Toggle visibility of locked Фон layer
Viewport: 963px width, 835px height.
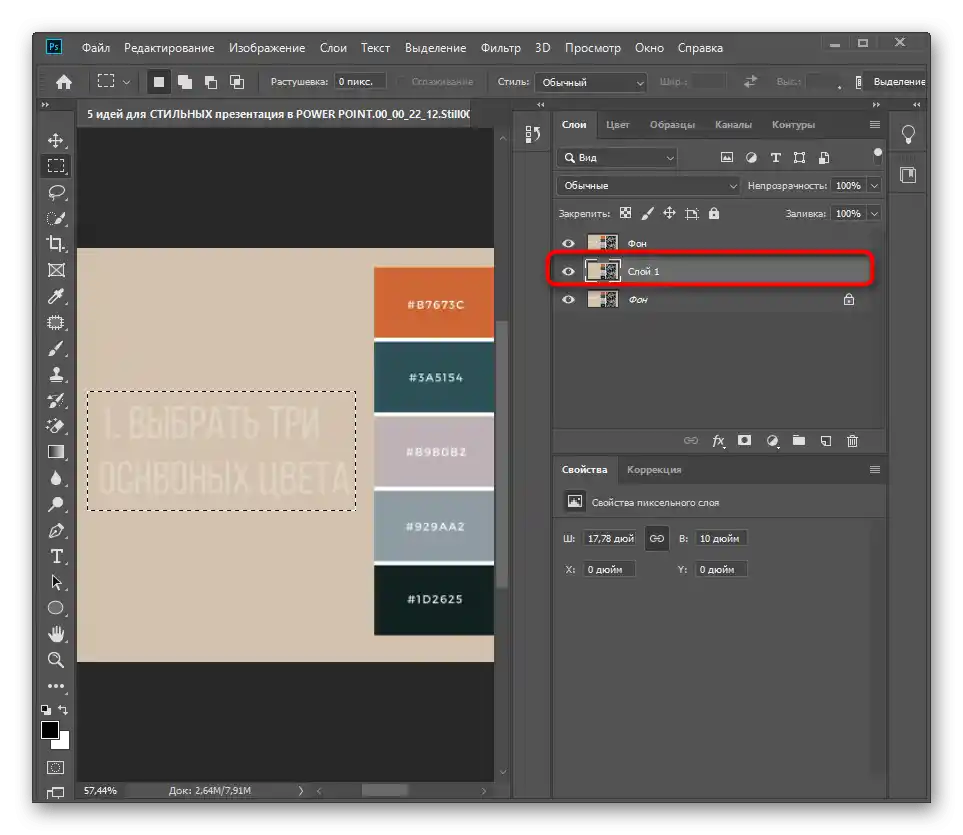569,299
